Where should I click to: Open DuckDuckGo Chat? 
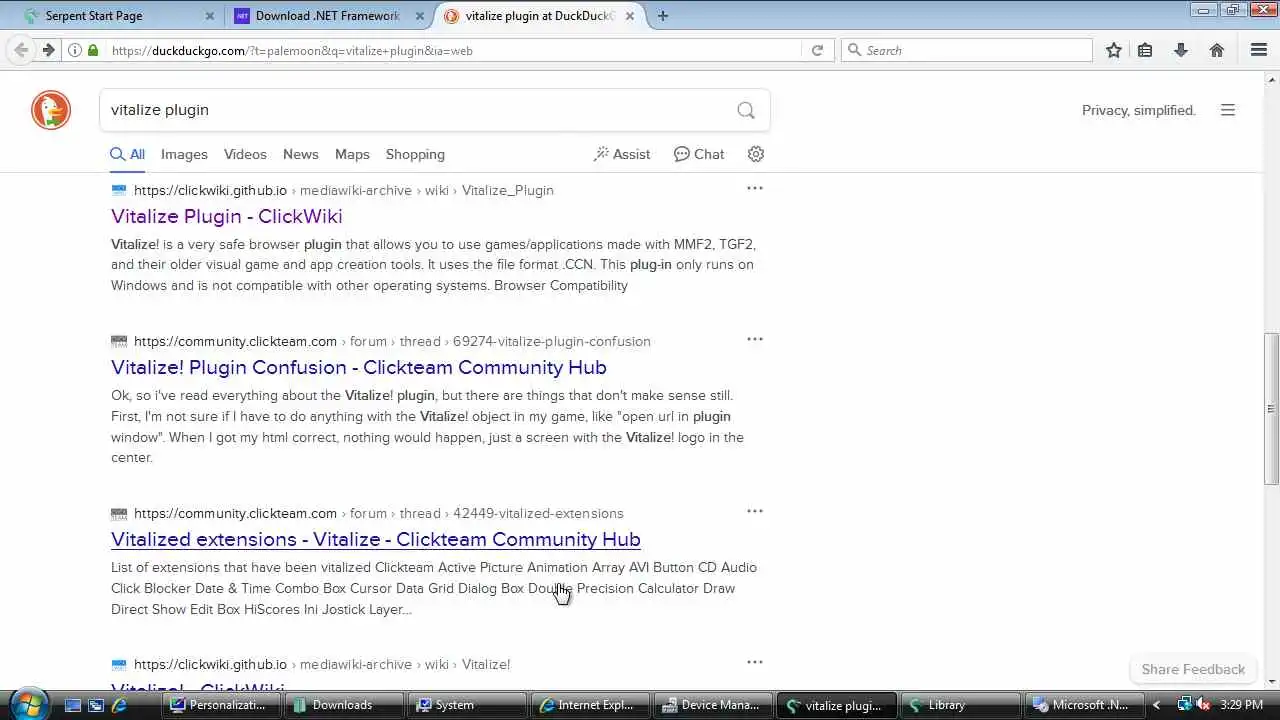(699, 154)
